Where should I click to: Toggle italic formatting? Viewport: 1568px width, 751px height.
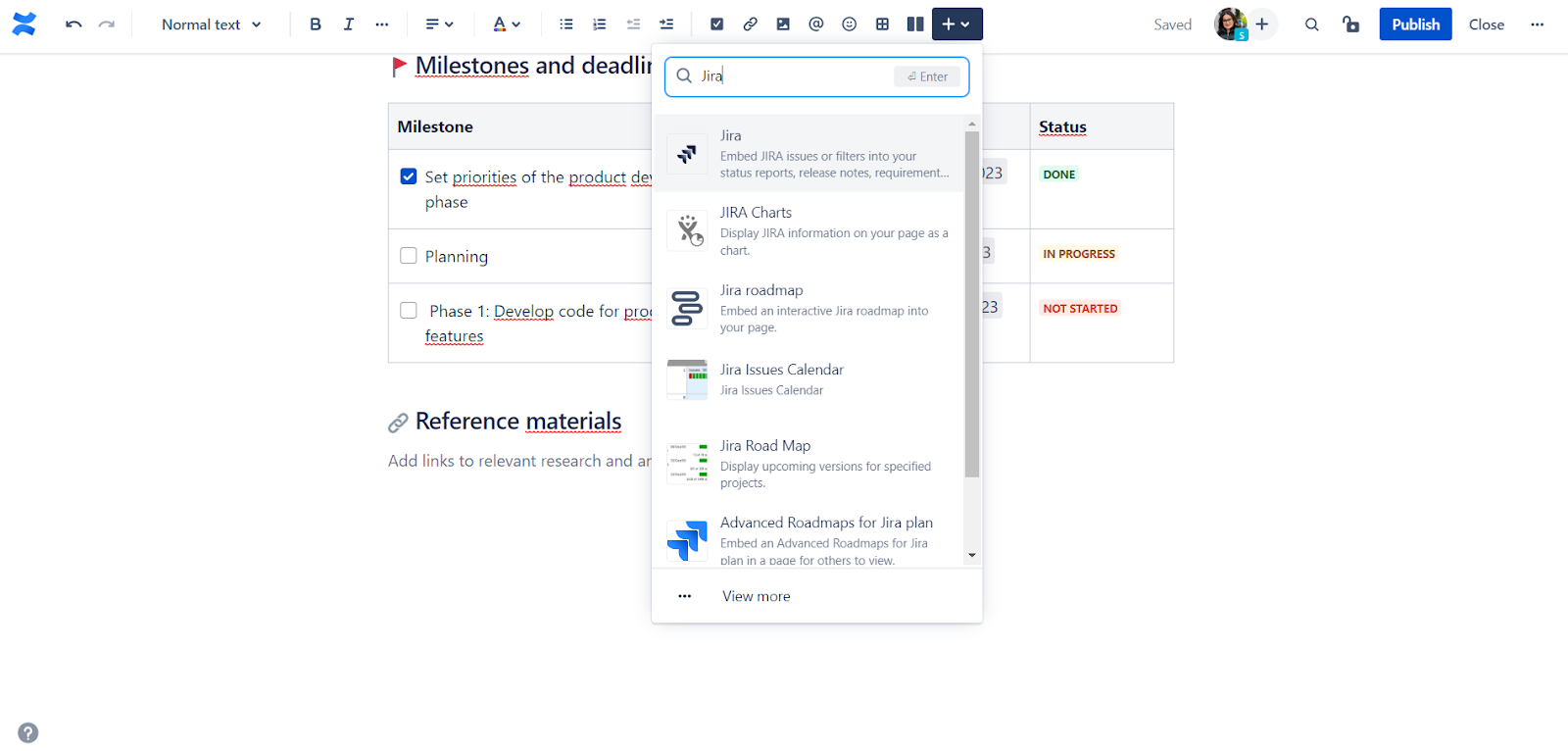(349, 25)
